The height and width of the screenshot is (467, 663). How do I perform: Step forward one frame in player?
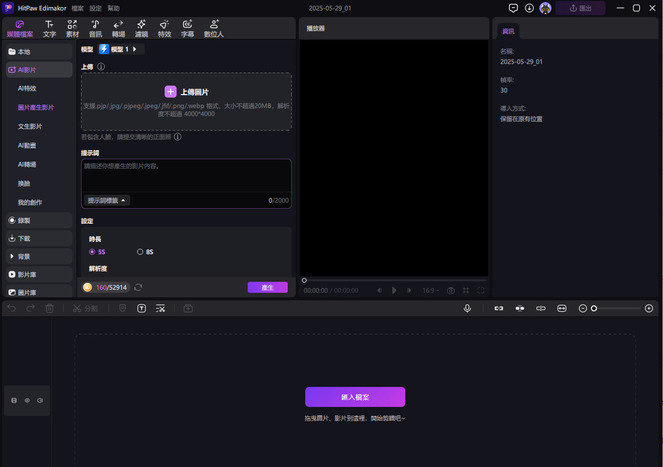[409, 290]
